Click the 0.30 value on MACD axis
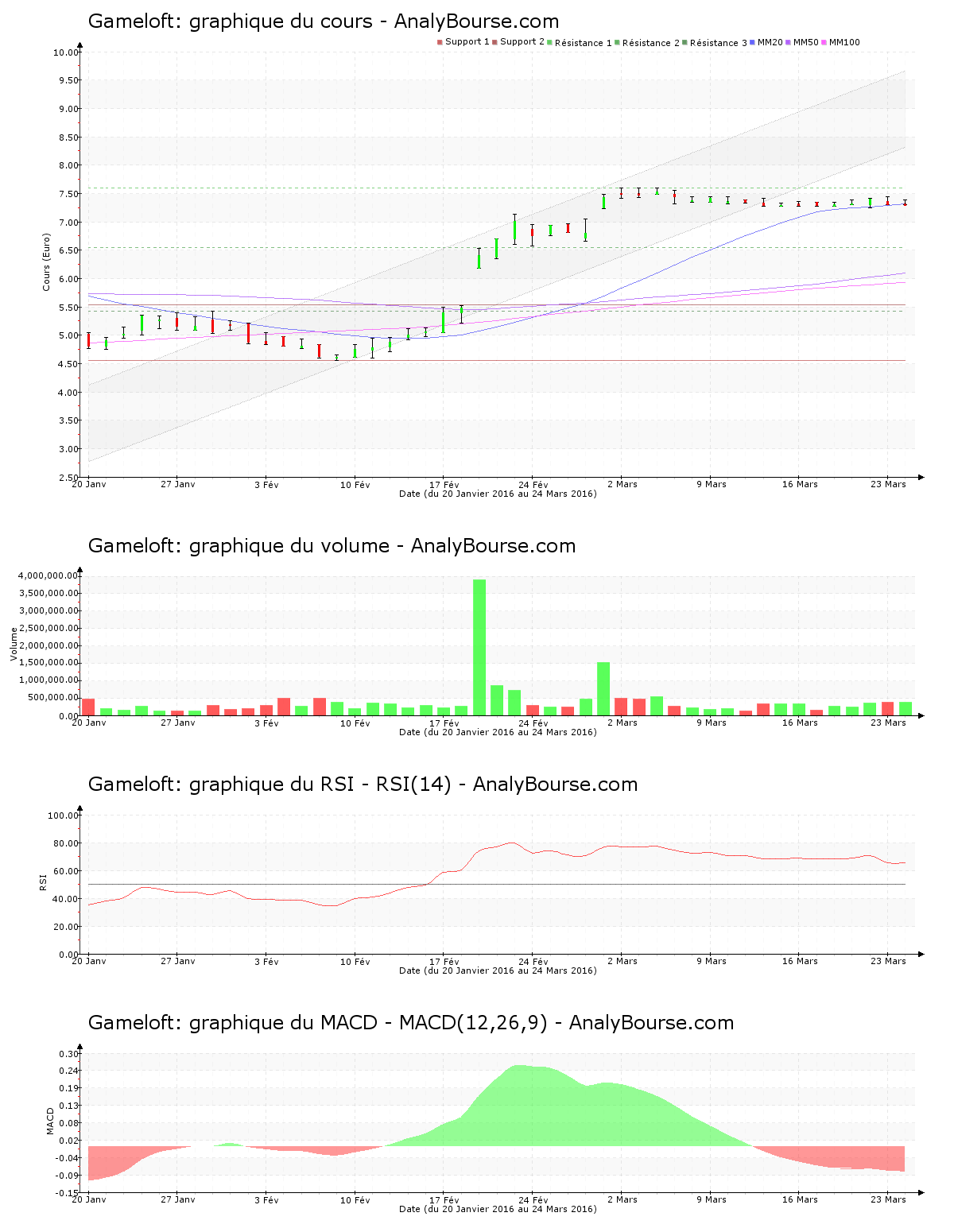The width and height of the screenshot is (954, 1232). (x=68, y=1054)
